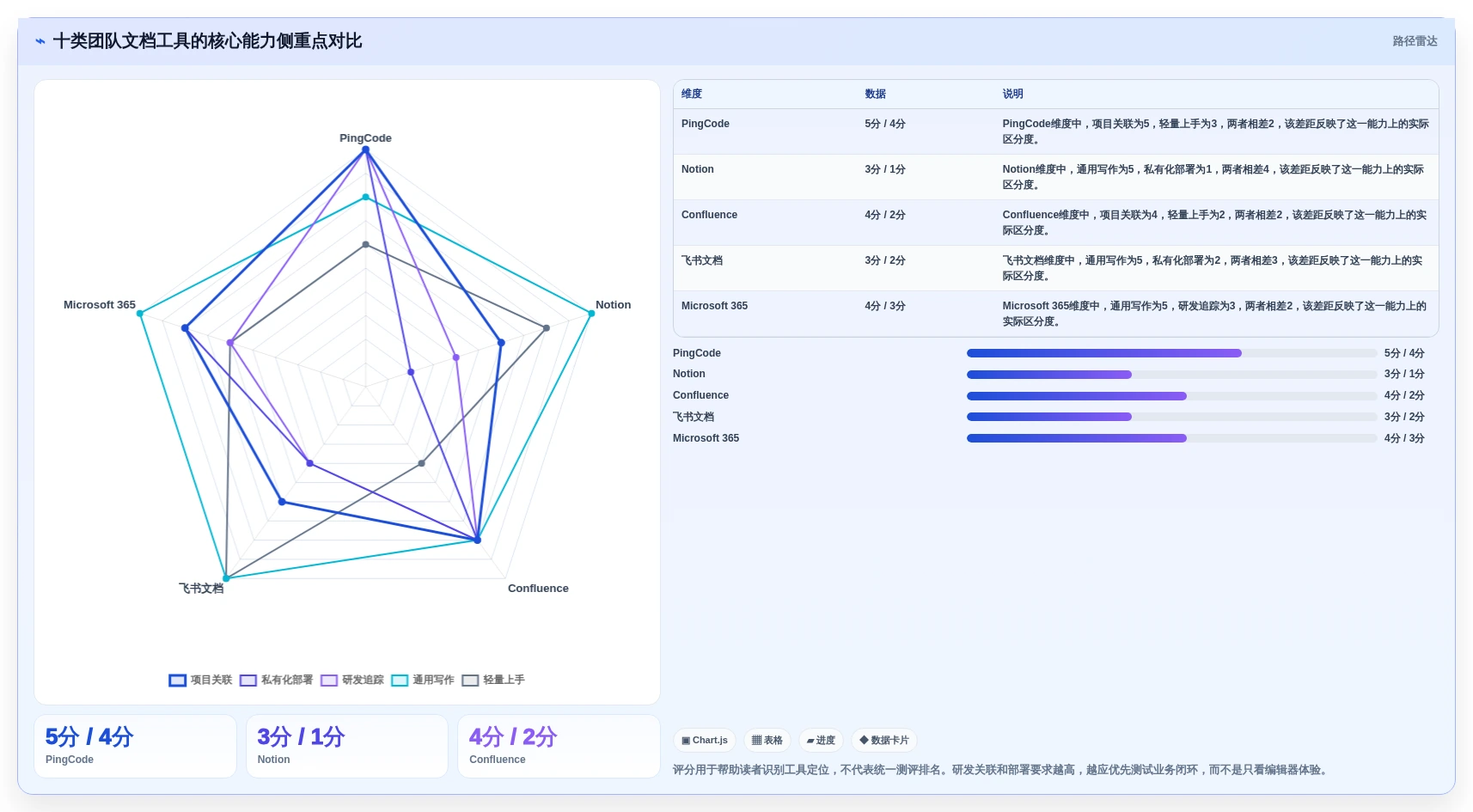
Task: Click the blue logo icon before the title
Action: pos(40,41)
